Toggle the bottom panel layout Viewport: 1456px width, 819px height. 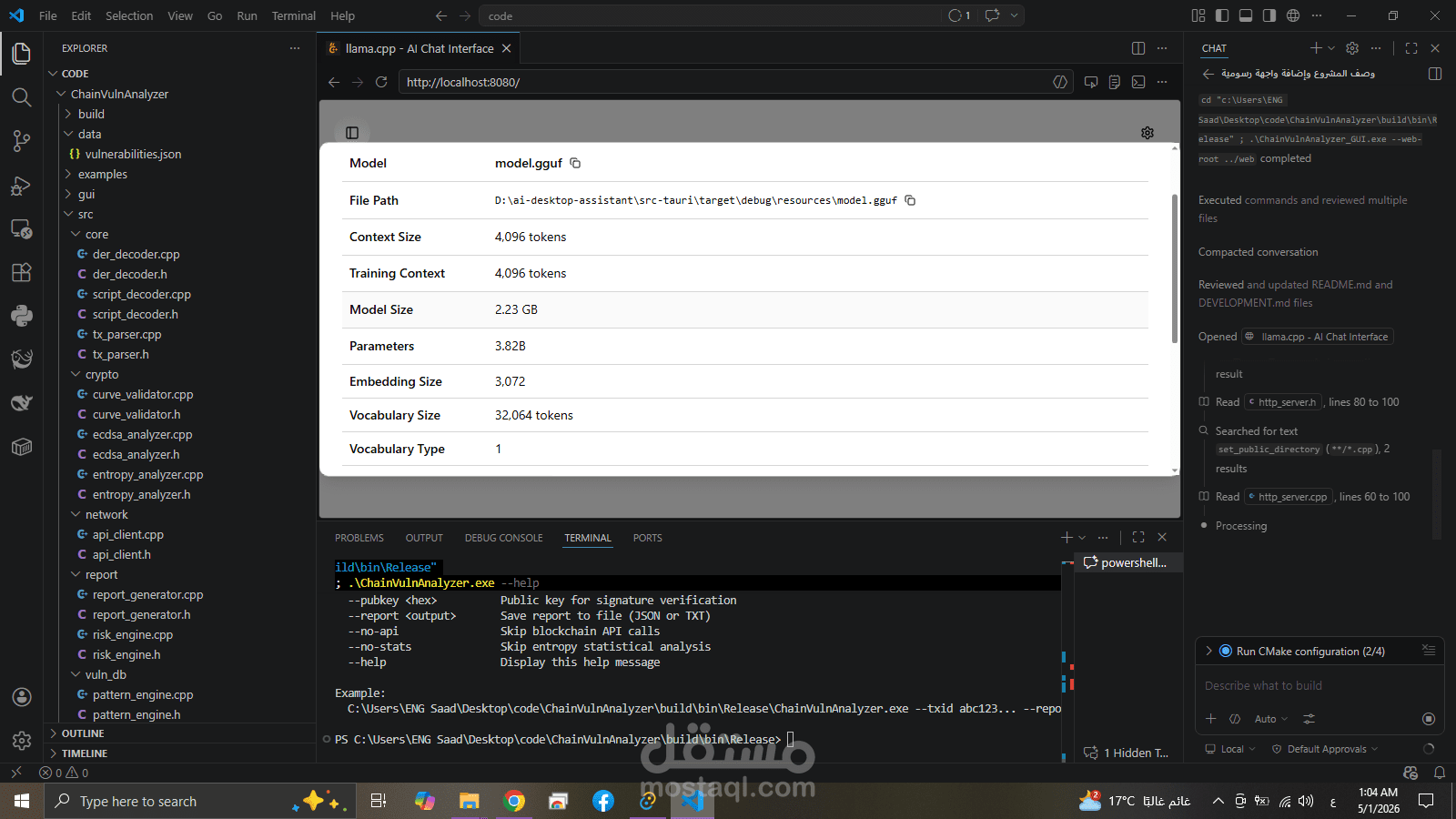[x=1246, y=15]
